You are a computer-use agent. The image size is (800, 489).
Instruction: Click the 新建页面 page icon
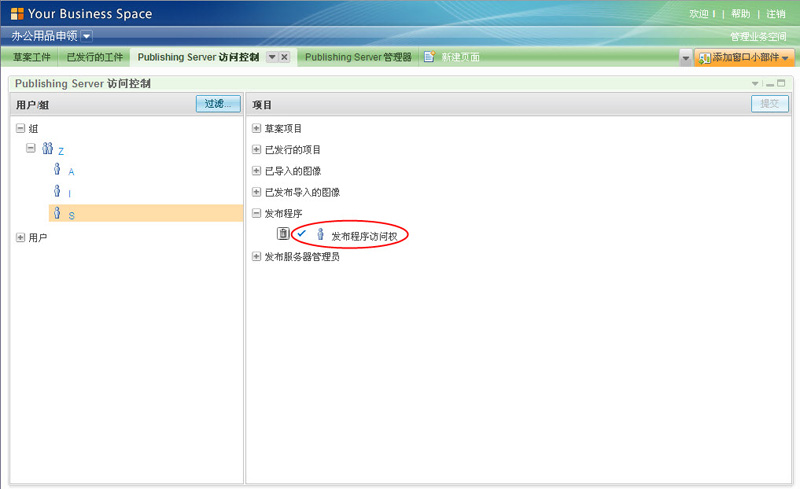(430, 57)
